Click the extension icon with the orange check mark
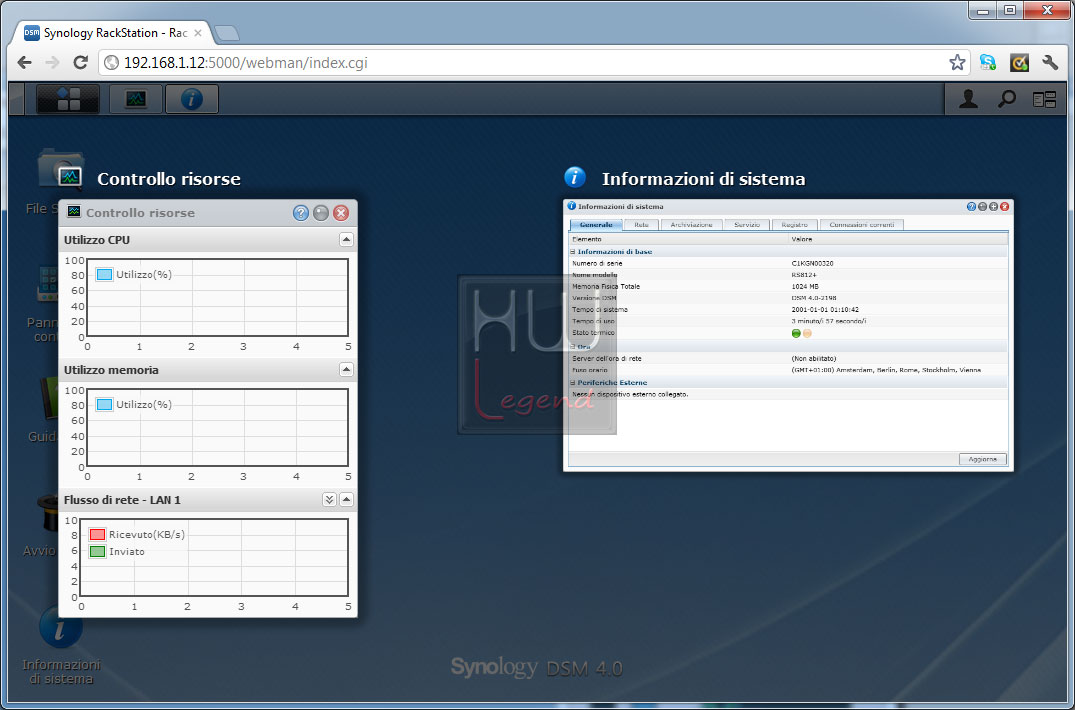The height and width of the screenshot is (710, 1075). click(x=1019, y=63)
